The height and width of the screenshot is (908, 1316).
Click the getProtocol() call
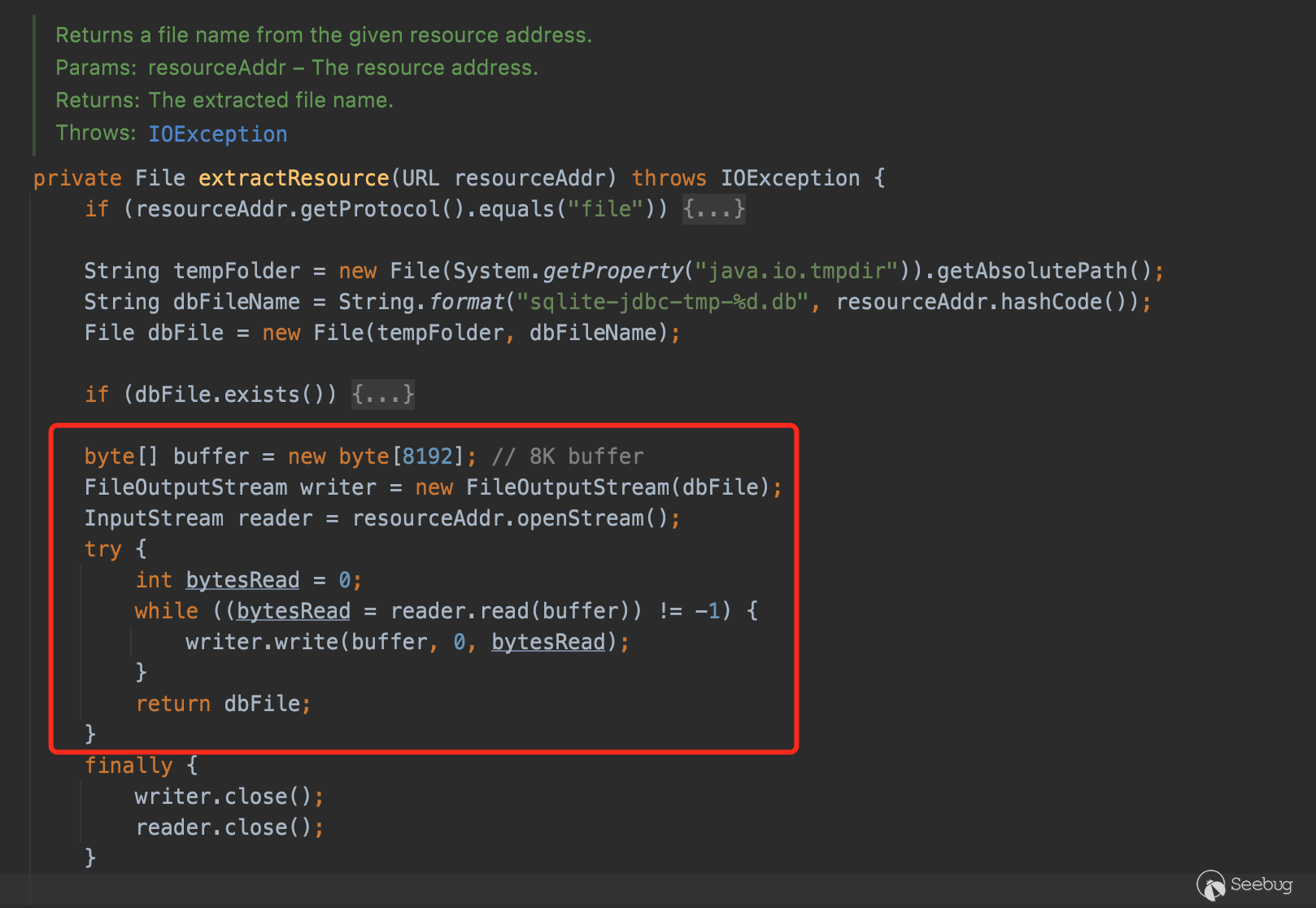tap(382, 209)
